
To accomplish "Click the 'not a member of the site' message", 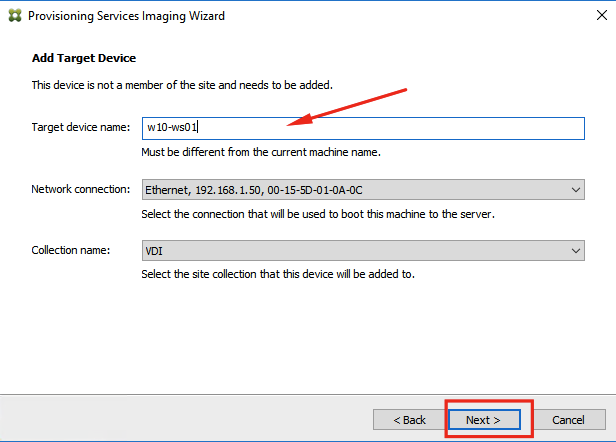I will (x=182, y=85).
